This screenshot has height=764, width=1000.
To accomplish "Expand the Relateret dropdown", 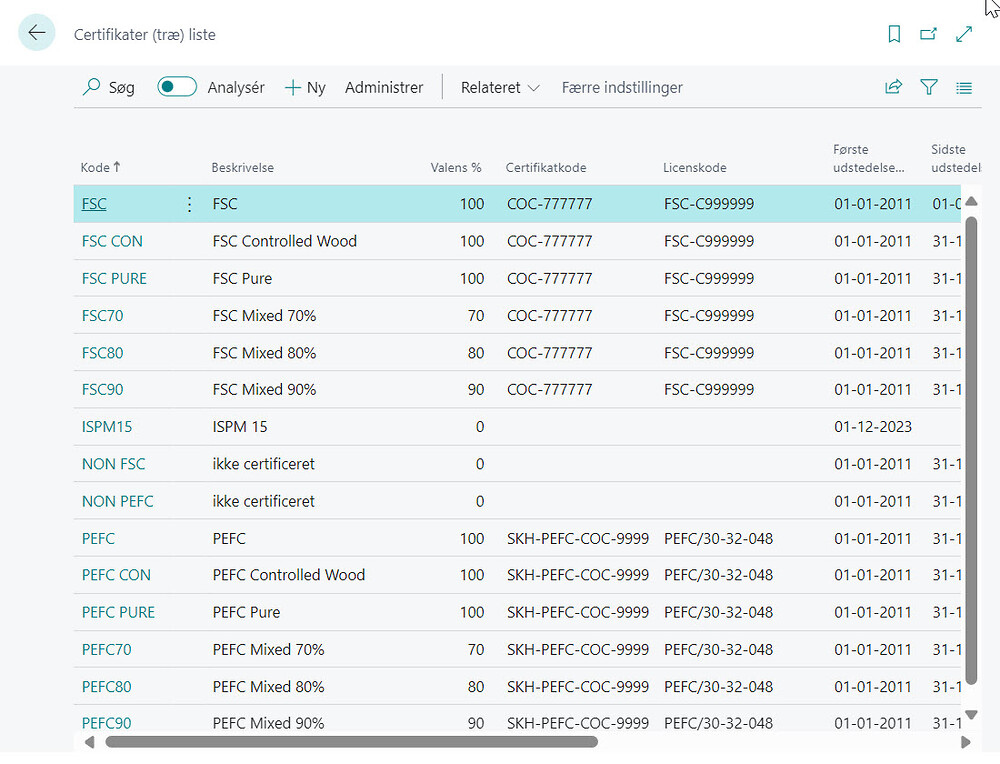I will pyautogui.click(x=500, y=87).
